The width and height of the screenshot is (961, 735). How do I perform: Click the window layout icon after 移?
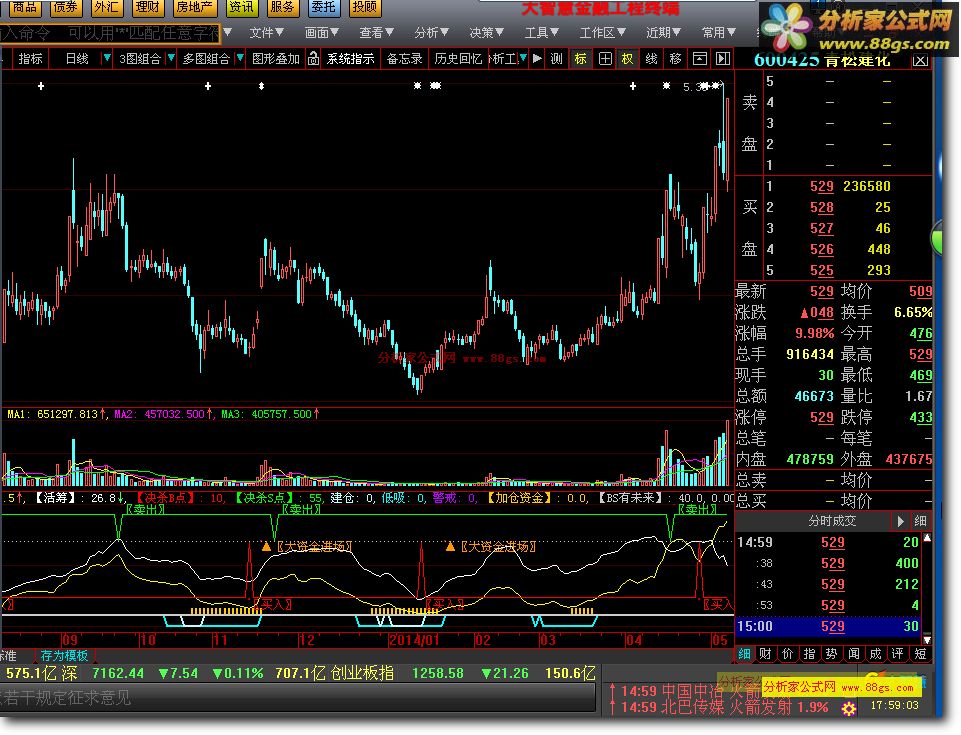click(699, 58)
